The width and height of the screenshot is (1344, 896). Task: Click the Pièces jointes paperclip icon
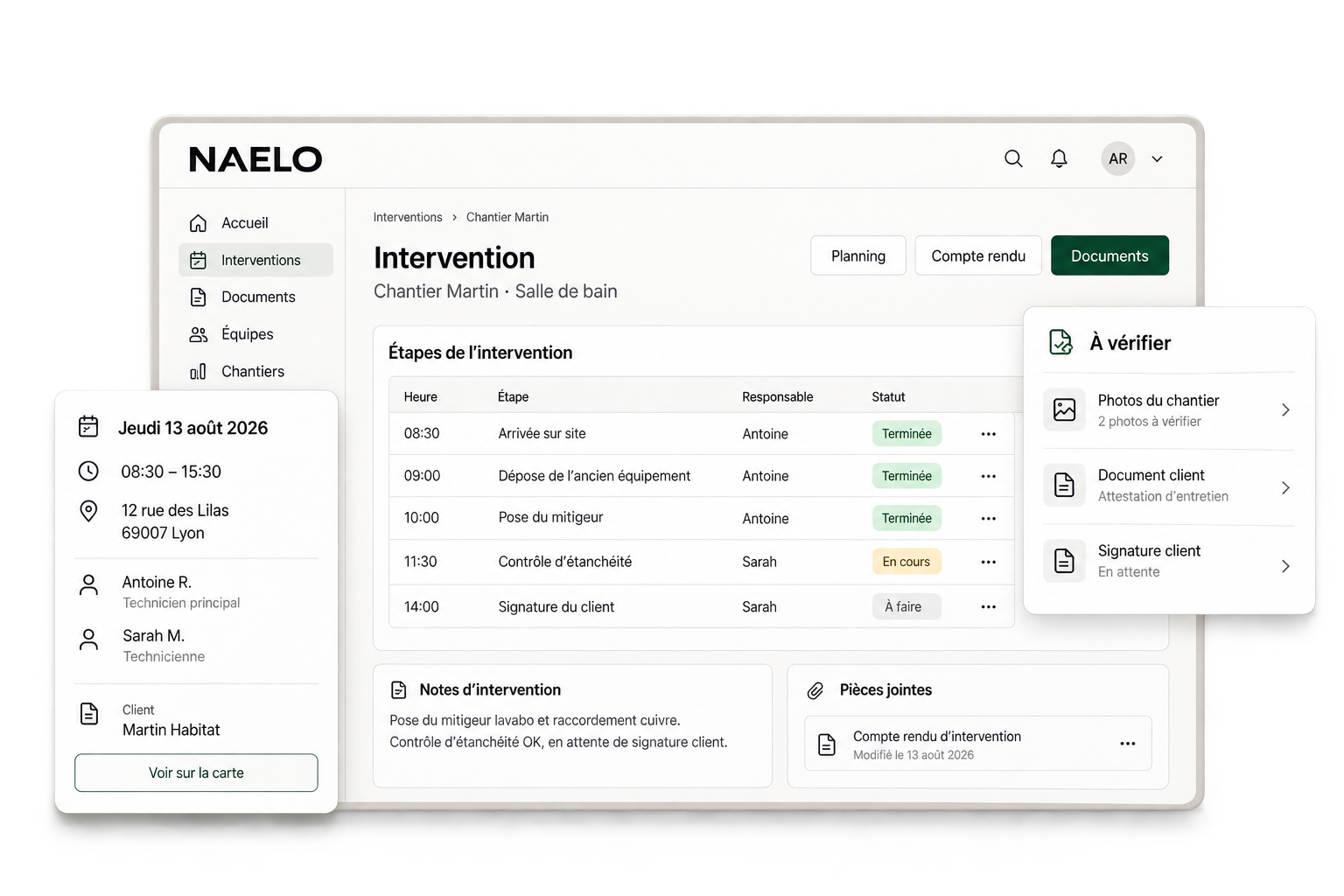[x=815, y=690]
